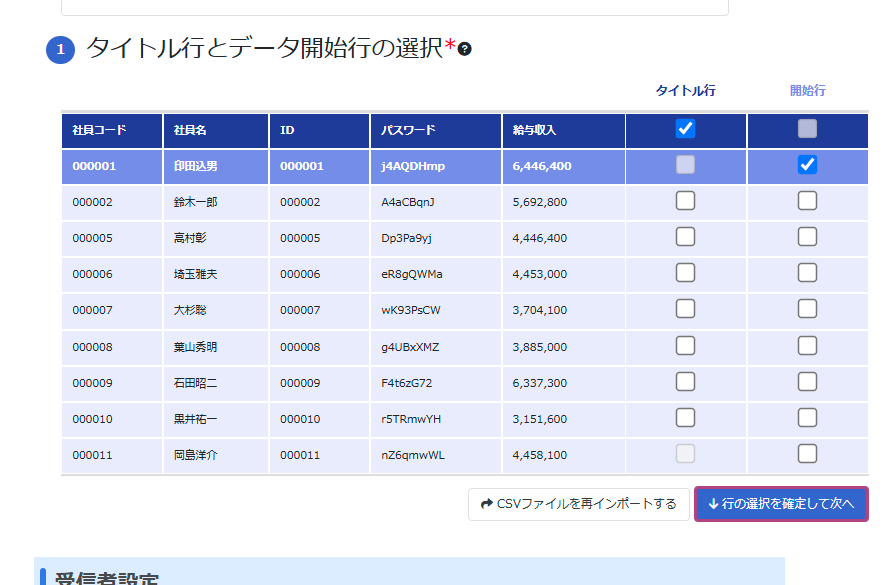
Task: Click the step 1 number badge
Action: click(x=60, y=49)
